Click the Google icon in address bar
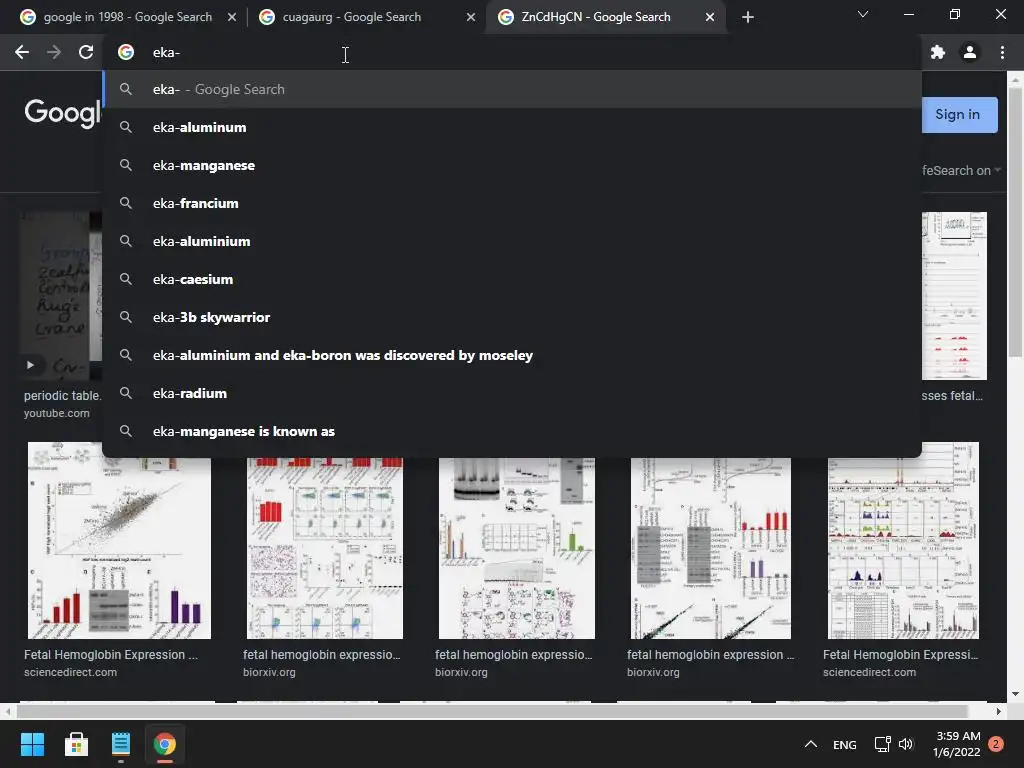The image size is (1024, 768). (x=126, y=52)
